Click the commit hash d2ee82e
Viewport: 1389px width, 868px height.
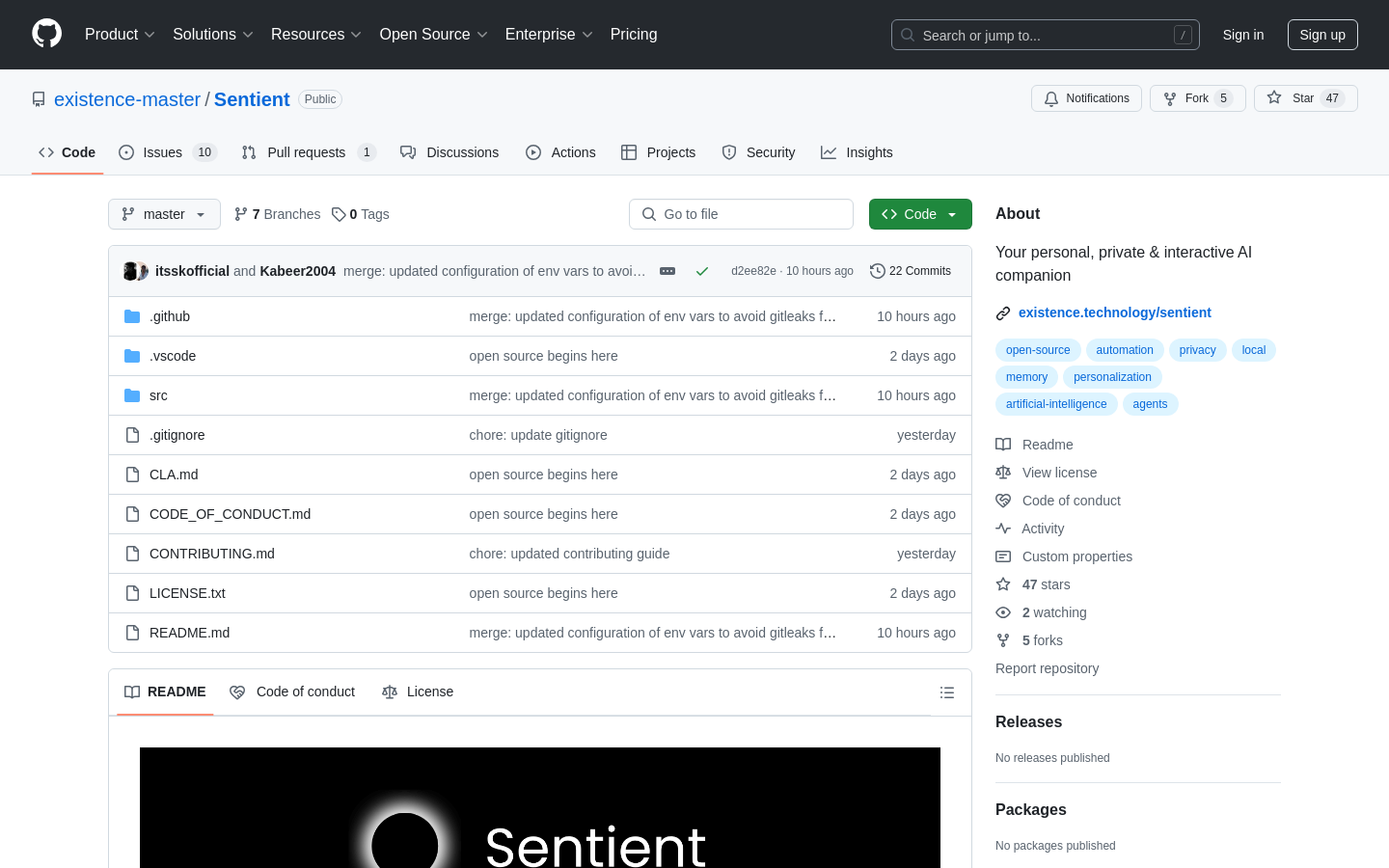point(753,271)
